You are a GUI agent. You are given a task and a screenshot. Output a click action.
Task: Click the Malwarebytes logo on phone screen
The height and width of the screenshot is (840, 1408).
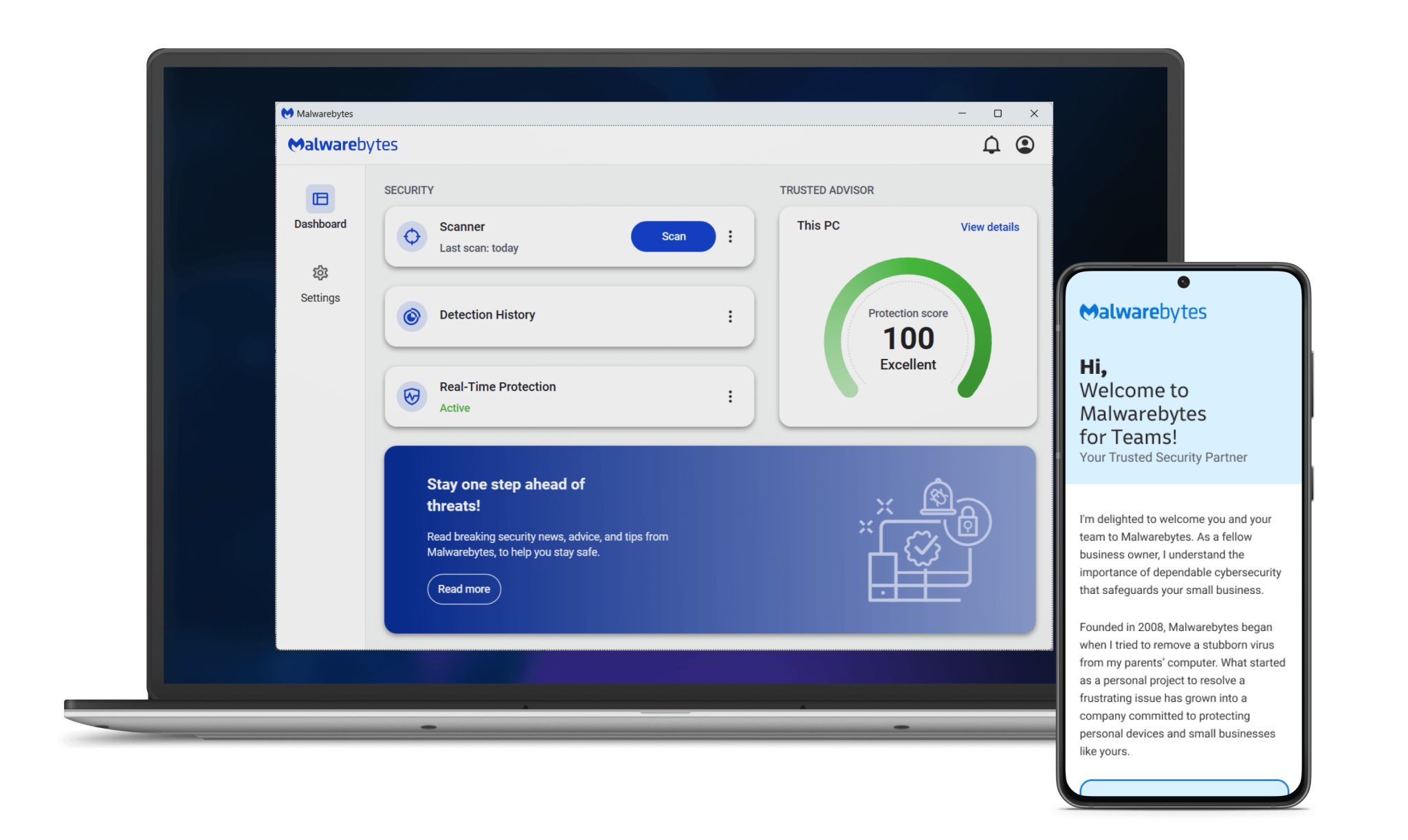1143,312
